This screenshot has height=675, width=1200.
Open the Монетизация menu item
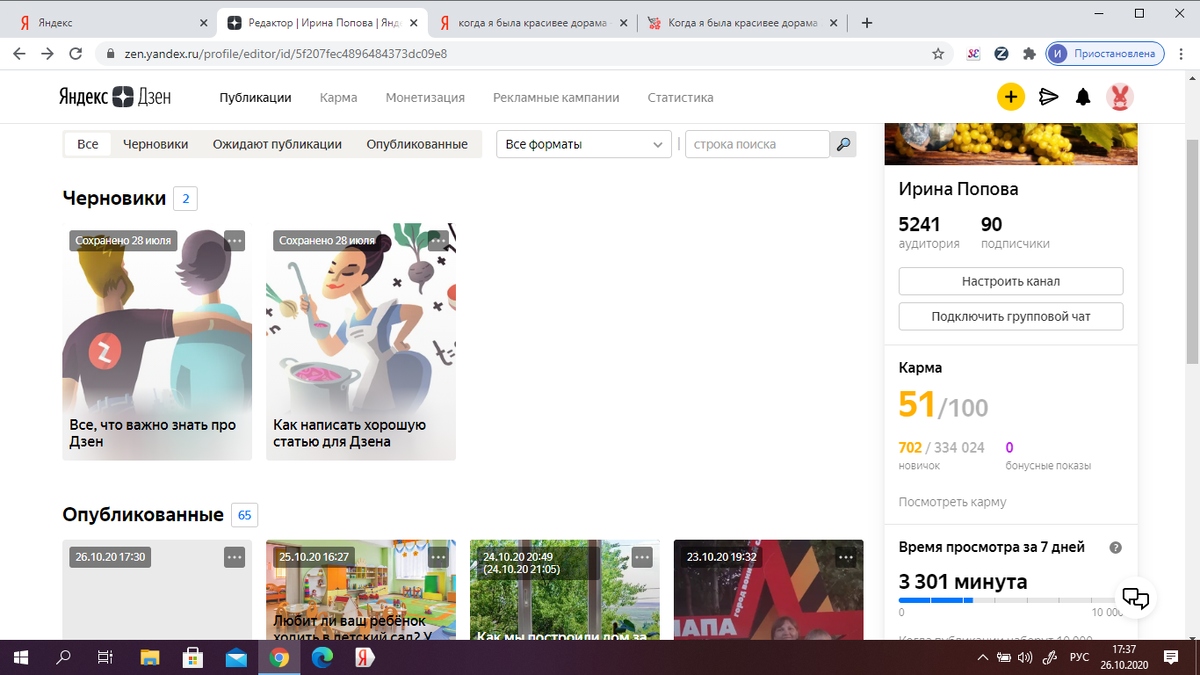pos(425,97)
